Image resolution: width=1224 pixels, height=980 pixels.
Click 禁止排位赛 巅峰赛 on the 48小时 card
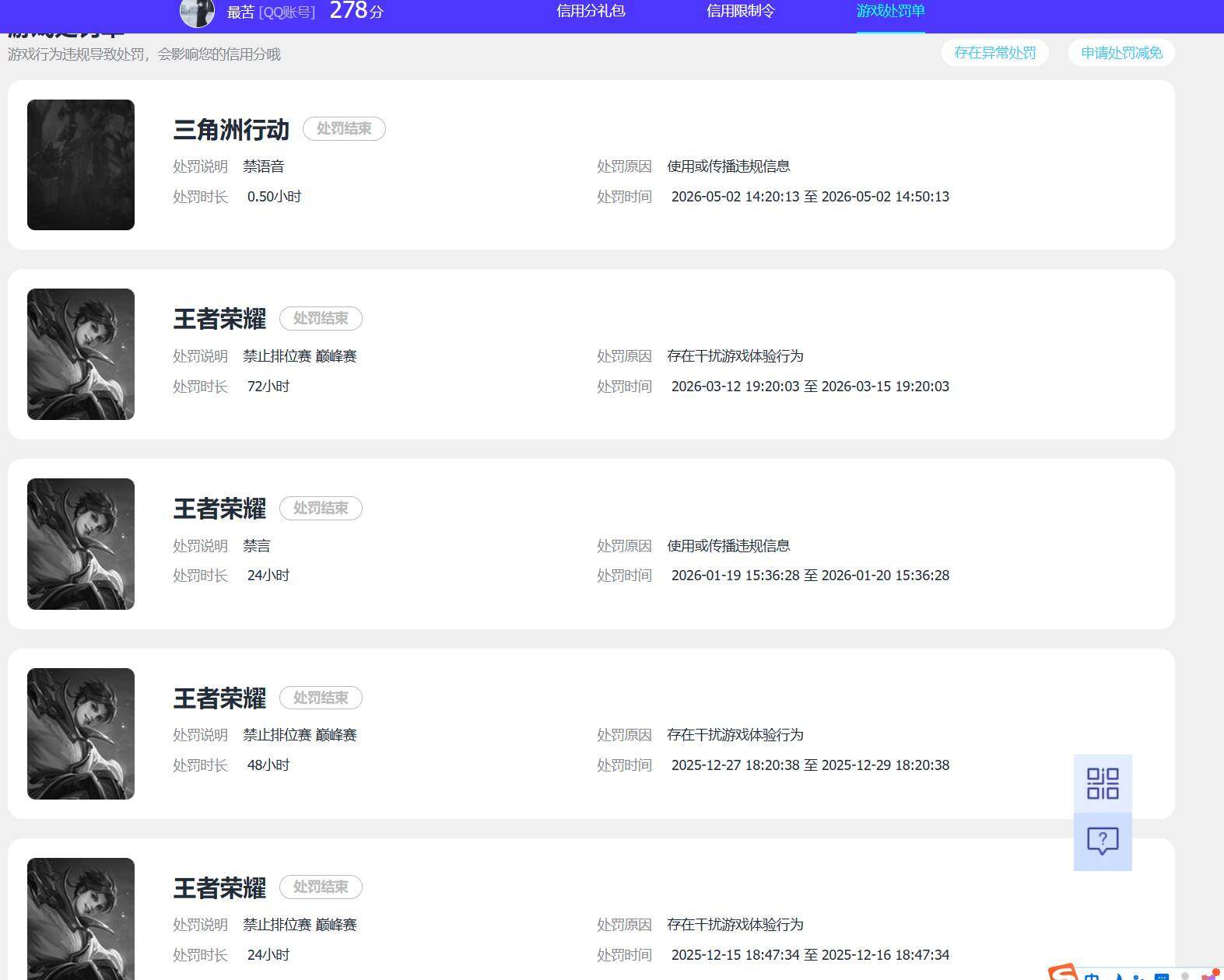click(300, 735)
